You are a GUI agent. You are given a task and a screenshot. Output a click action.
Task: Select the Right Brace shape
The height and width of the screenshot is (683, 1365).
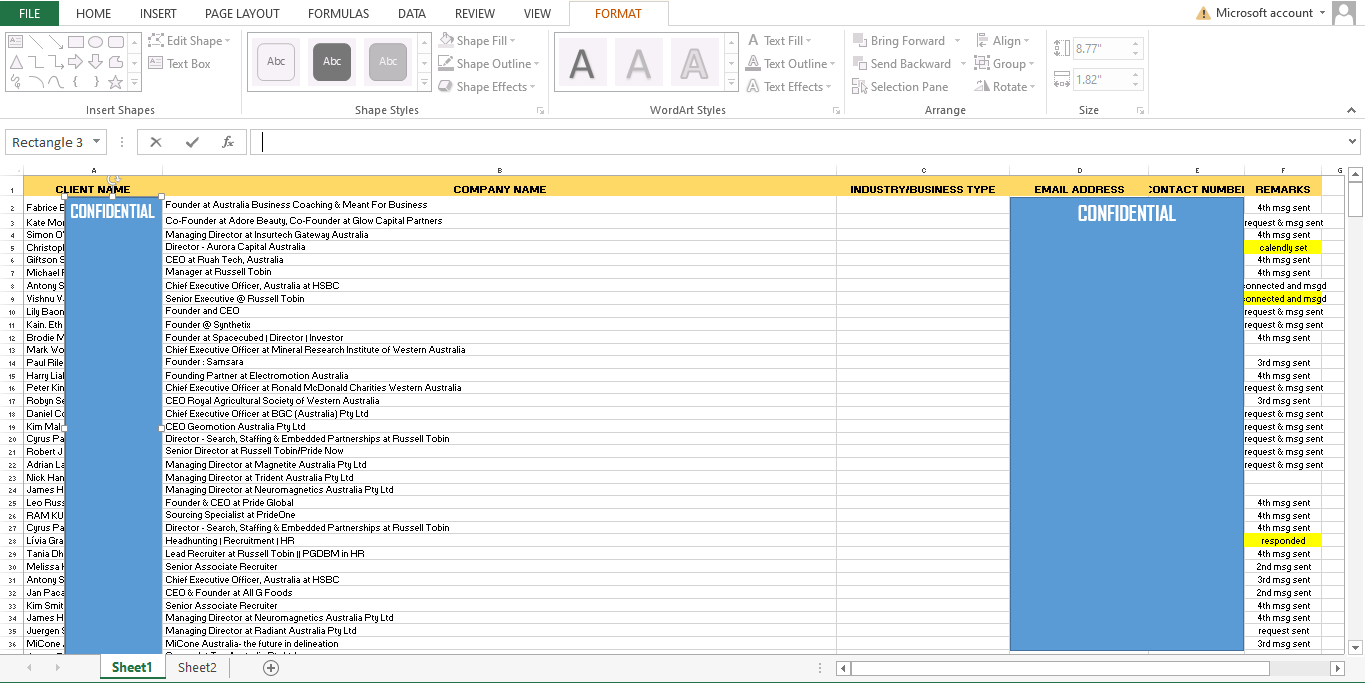[96, 82]
